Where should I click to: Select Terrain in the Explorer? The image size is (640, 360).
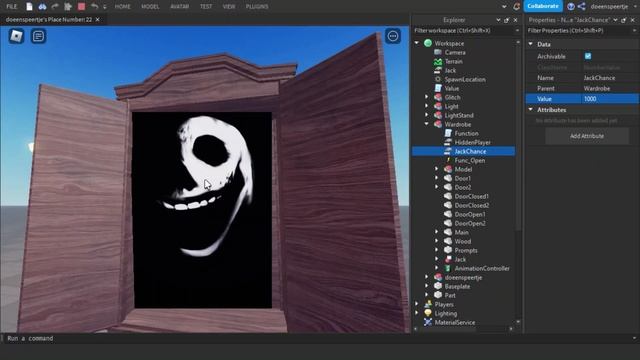coord(453,61)
